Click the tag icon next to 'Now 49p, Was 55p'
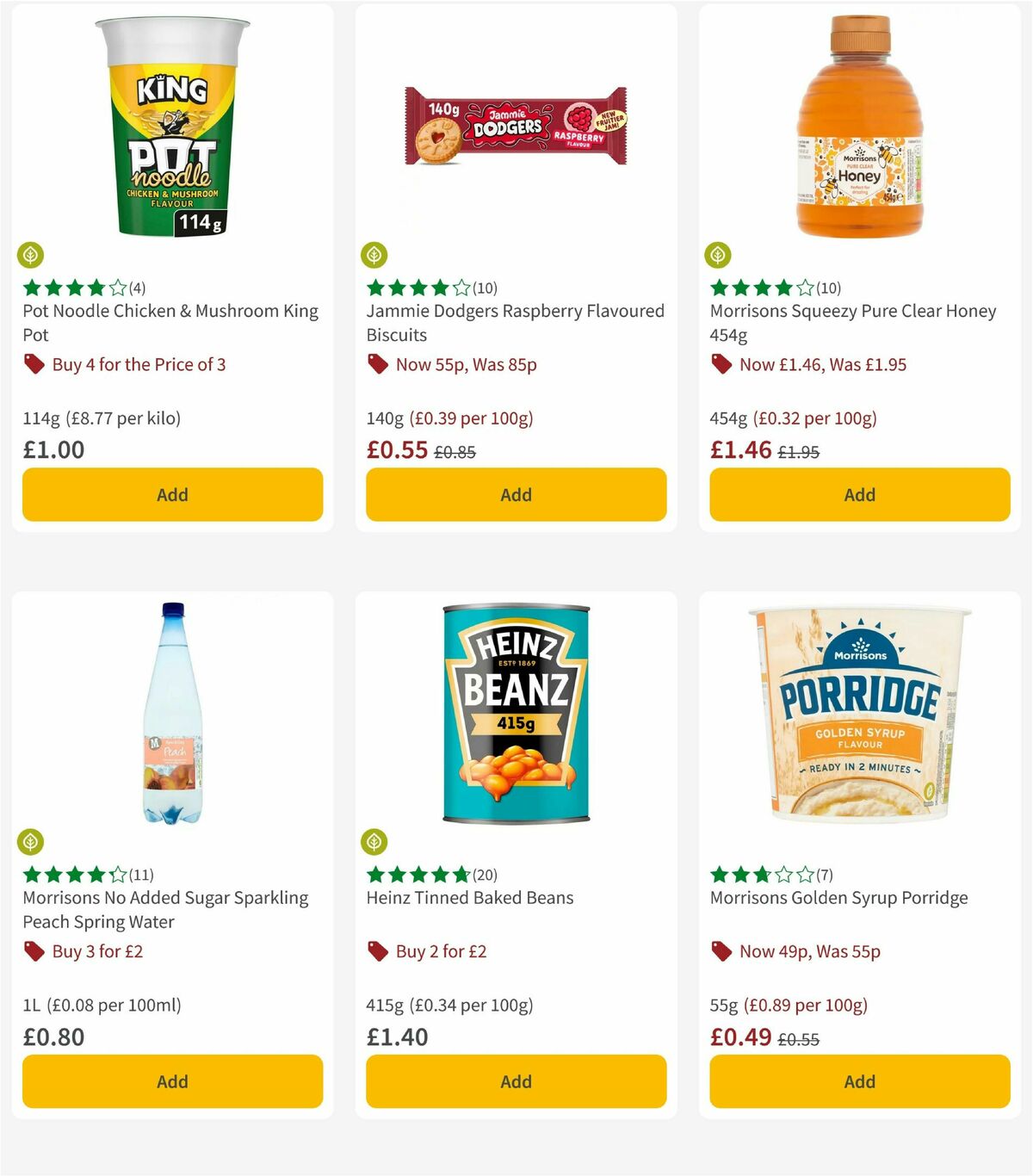This screenshot has width=1033, height=1176. coord(721,952)
